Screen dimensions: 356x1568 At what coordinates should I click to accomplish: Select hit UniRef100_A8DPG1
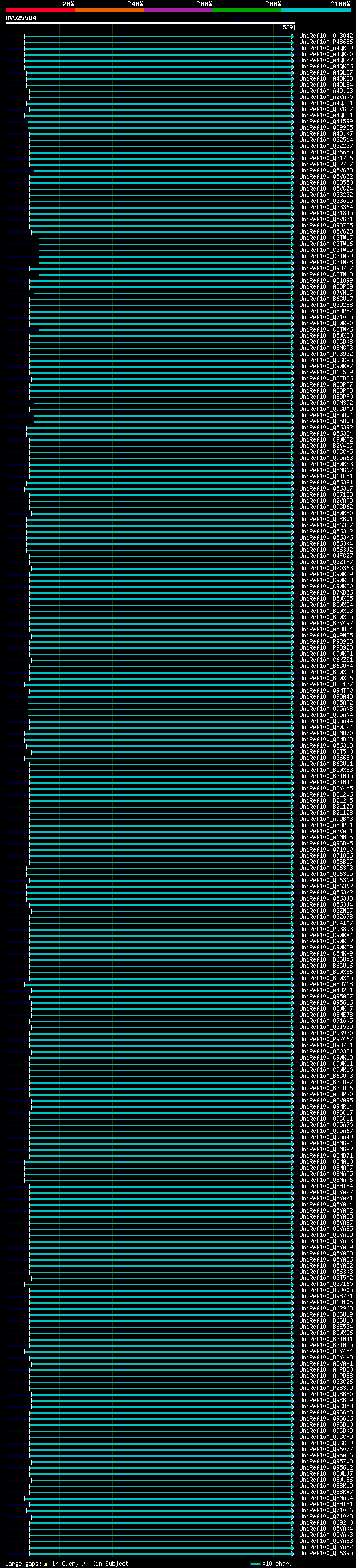326,825
